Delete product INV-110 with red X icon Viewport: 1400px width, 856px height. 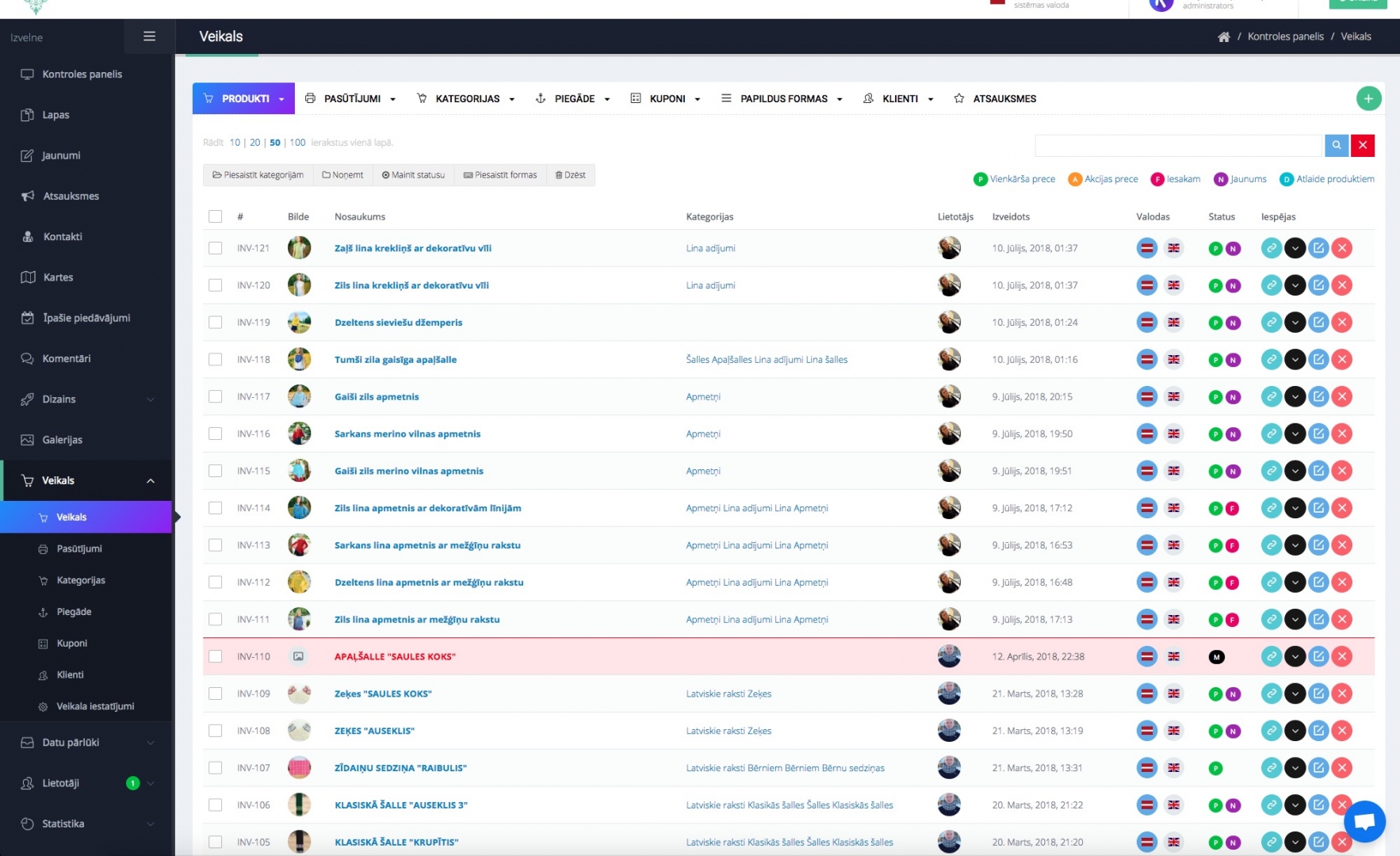(x=1341, y=656)
